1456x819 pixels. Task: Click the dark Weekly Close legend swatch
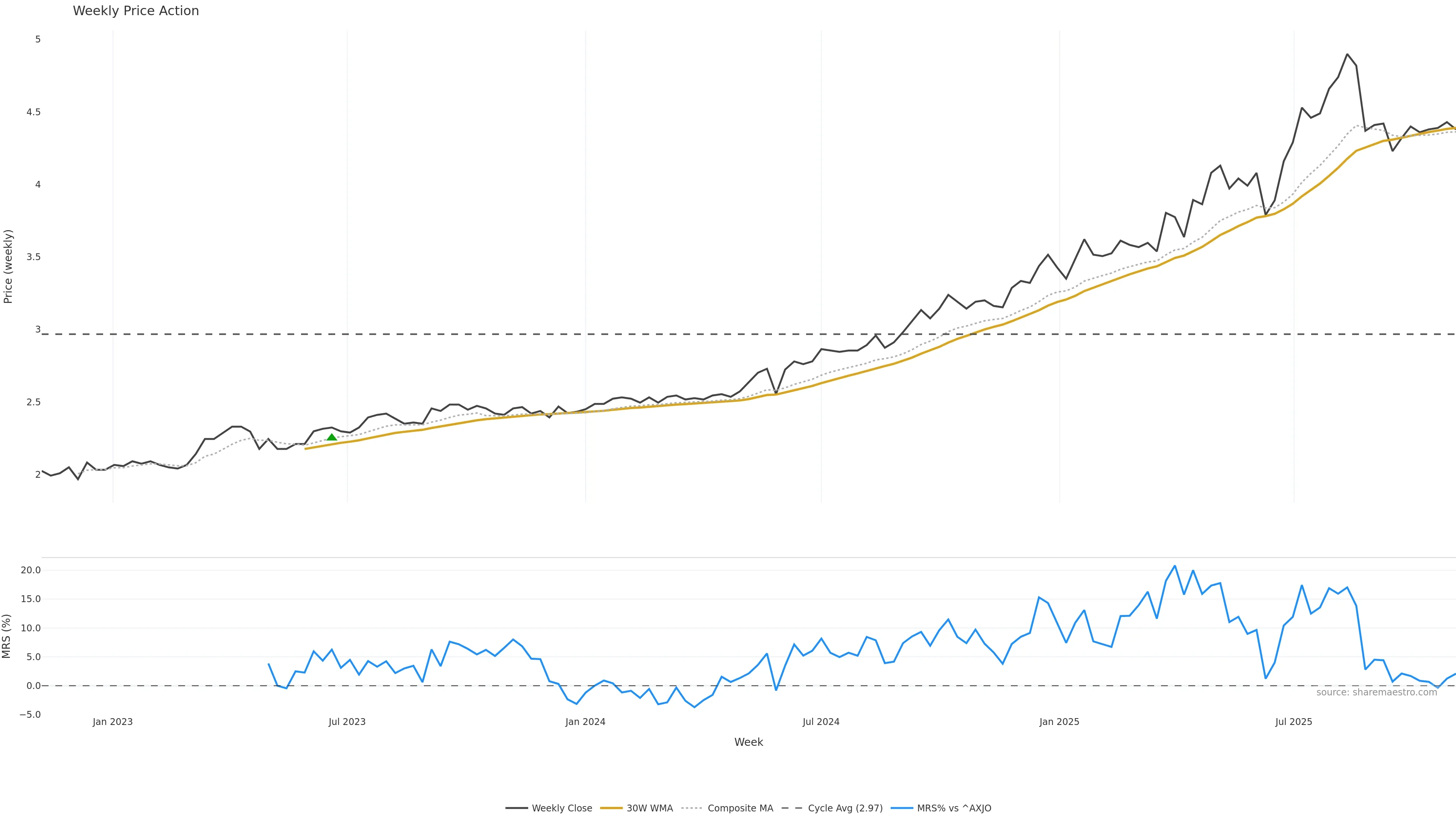[x=516, y=808]
